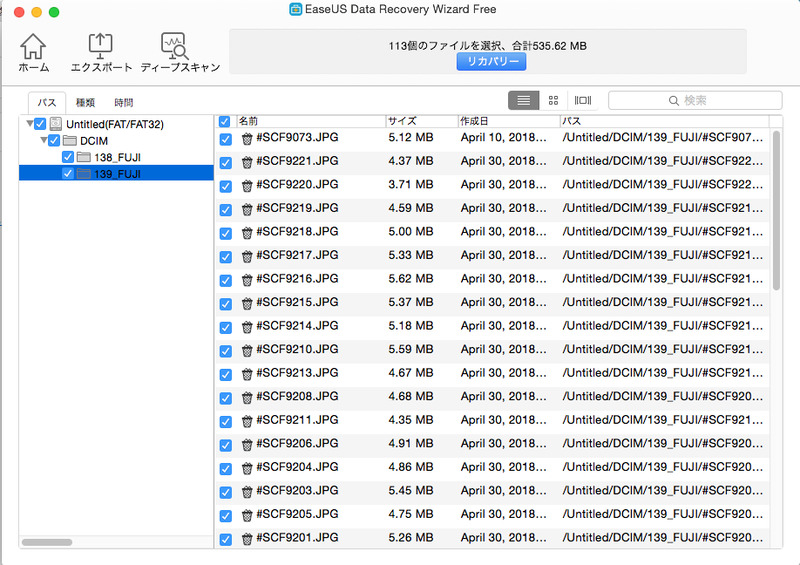Click size cell 5.62 MB
Screen dimensions: 800x565
coord(411,279)
